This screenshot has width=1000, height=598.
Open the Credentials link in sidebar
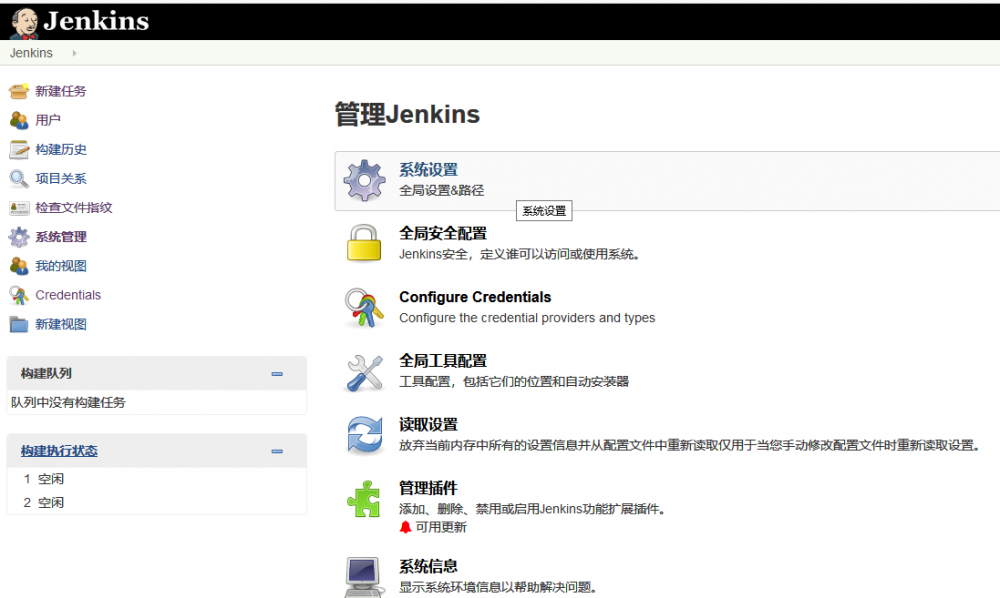pos(70,294)
